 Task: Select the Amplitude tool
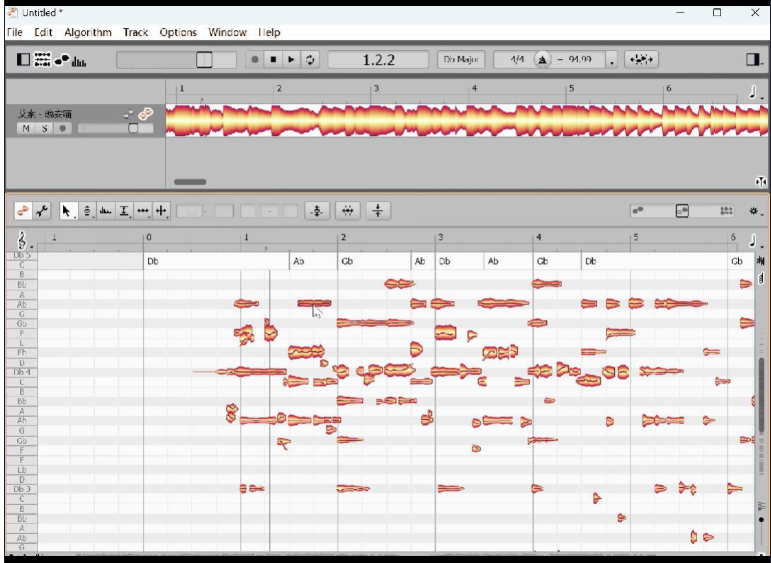[105, 211]
